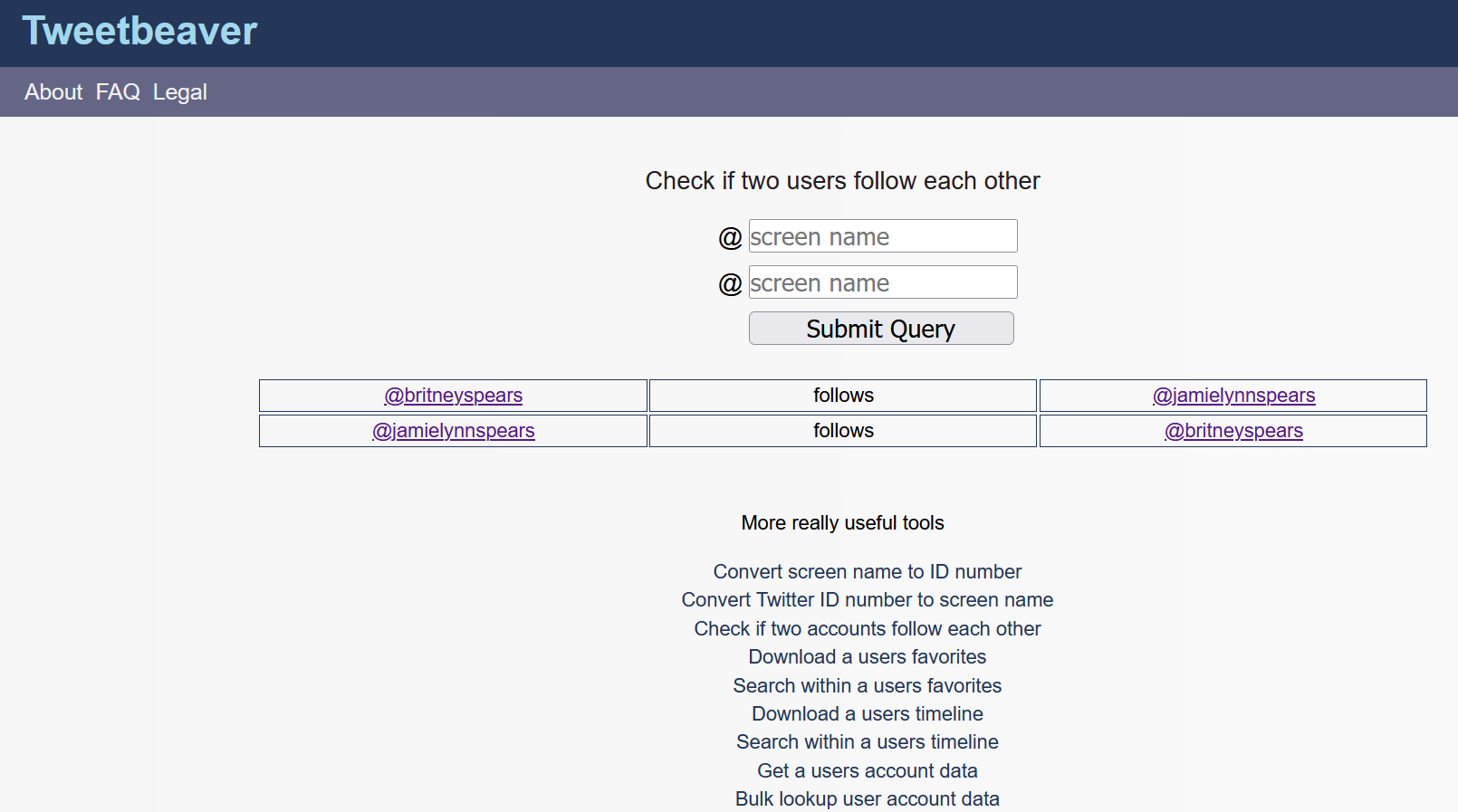Open @jamielynnspears link in first row
1458x812 pixels.
pos(1233,396)
